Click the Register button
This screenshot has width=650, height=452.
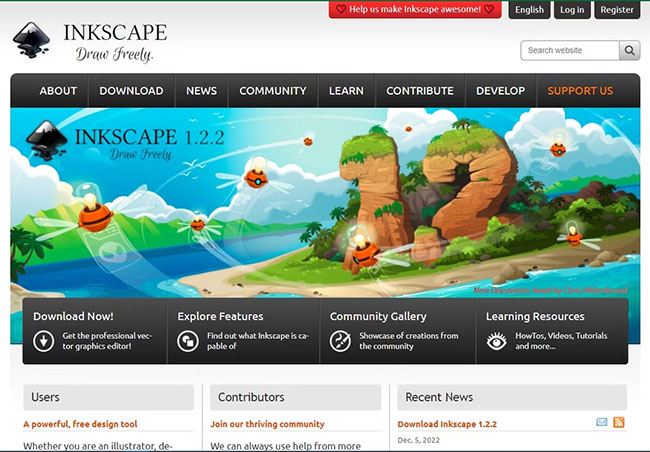617,10
